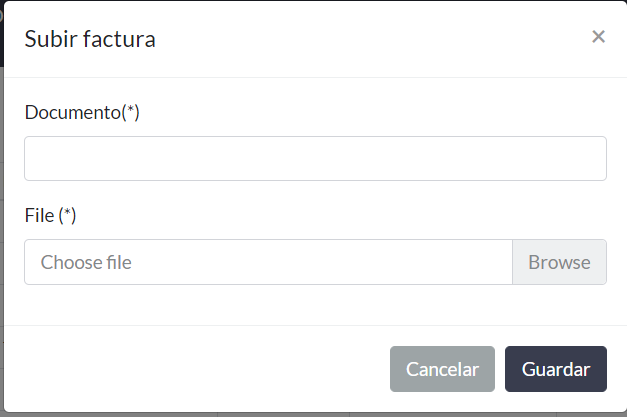The image size is (627, 417).
Task: Dismiss the modal using the X icon
Action: 598,37
